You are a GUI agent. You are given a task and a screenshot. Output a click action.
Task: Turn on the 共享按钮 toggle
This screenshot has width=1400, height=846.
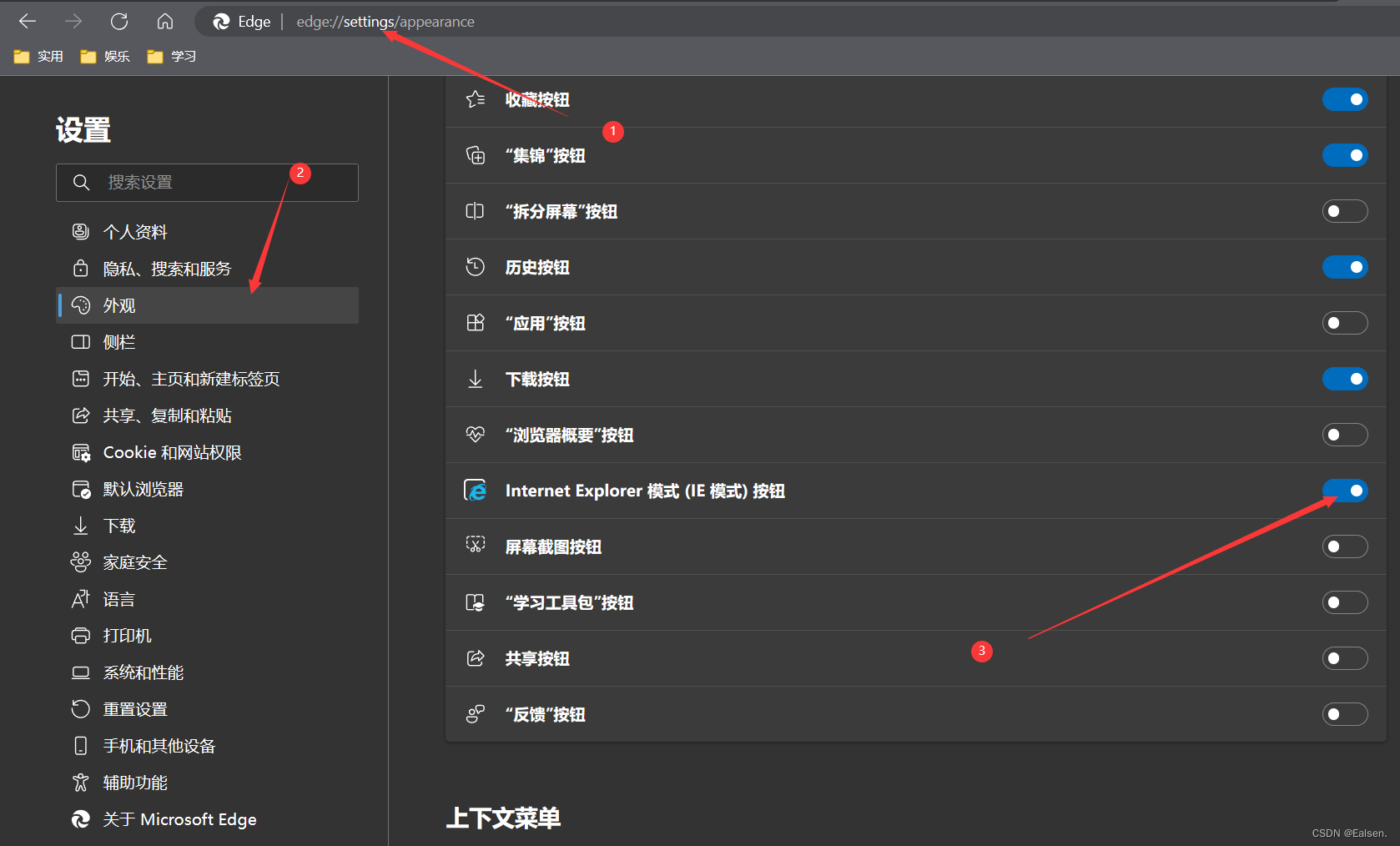tap(1345, 658)
